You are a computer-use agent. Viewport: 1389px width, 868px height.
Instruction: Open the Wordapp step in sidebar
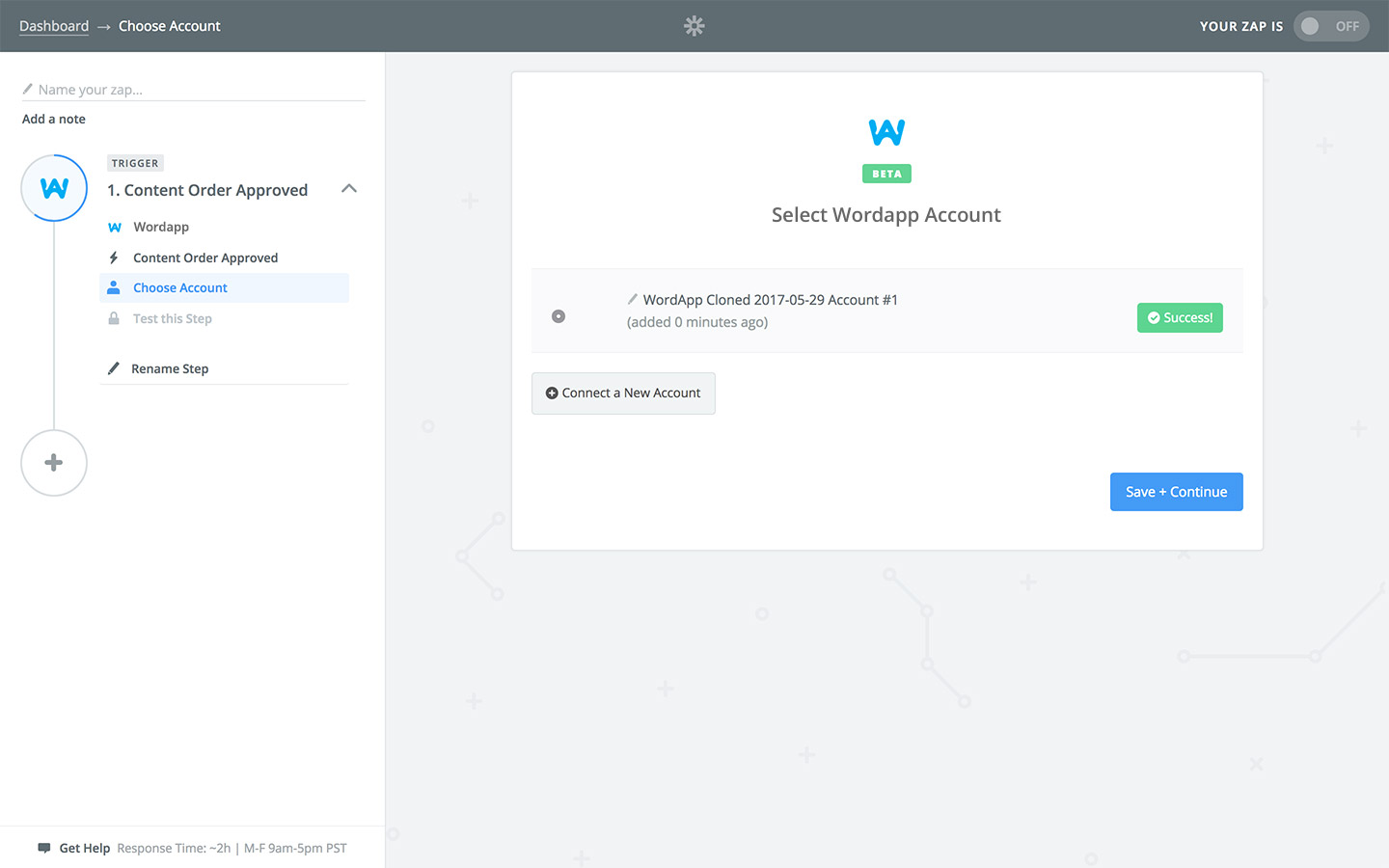[161, 227]
